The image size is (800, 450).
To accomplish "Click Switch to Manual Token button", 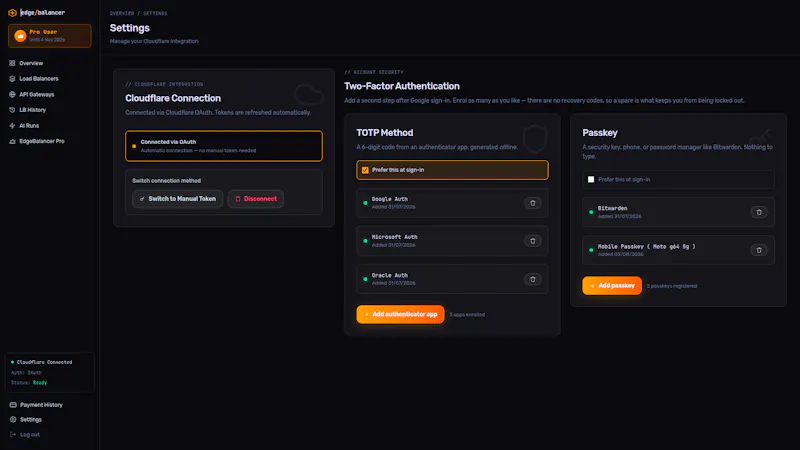I will pyautogui.click(x=178, y=199).
